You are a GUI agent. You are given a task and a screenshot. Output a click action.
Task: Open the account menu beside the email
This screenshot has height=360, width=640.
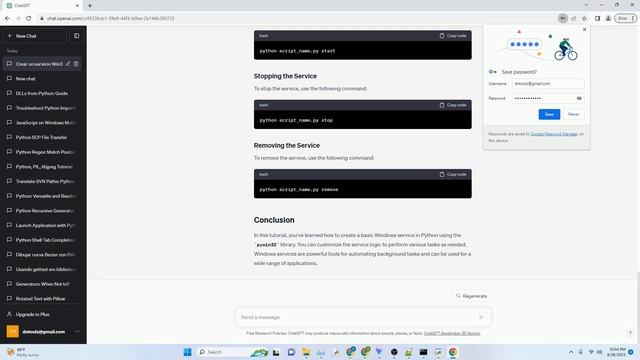pos(77,331)
